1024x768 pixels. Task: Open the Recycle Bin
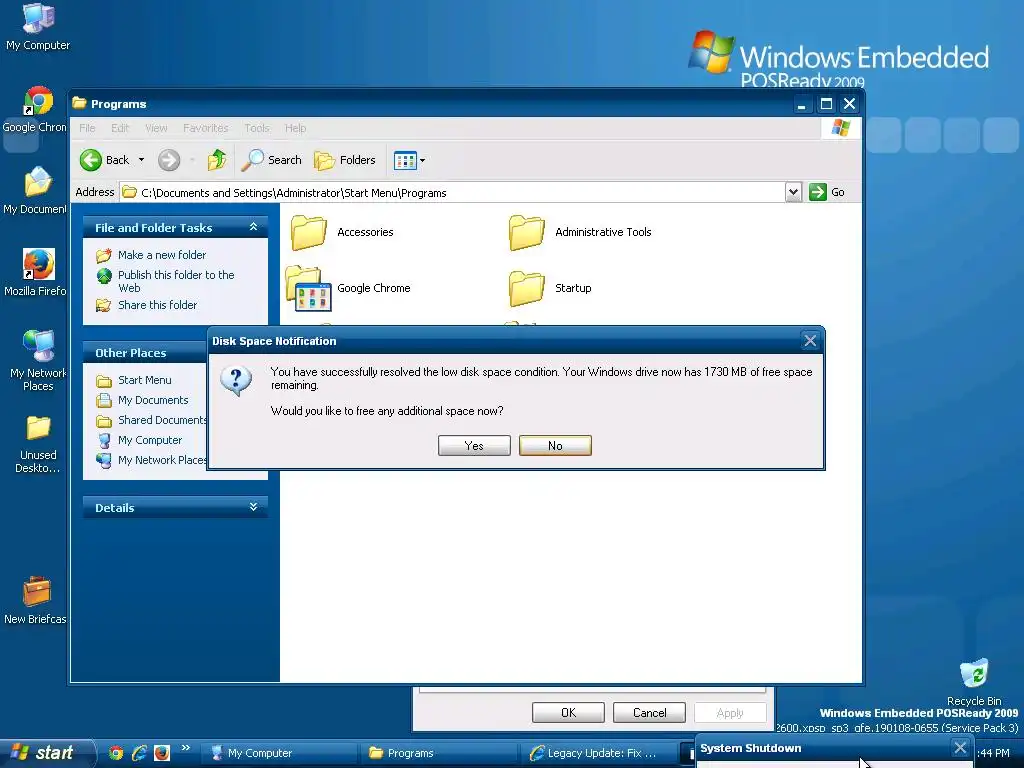tap(974, 682)
